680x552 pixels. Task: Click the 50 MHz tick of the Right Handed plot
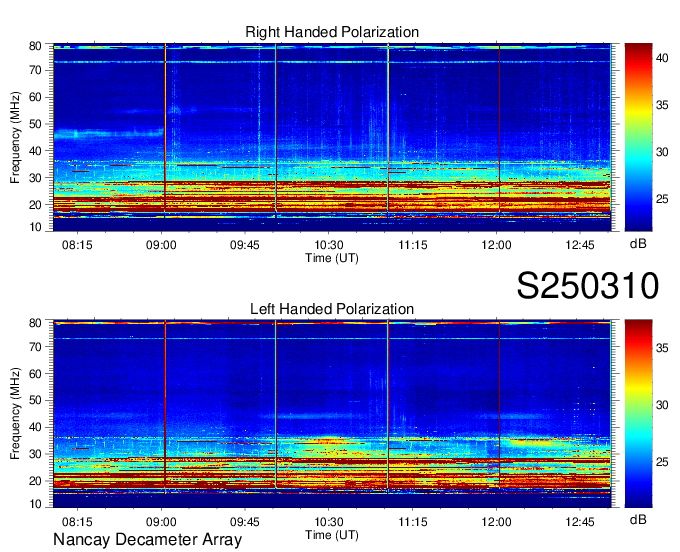pos(35,124)
